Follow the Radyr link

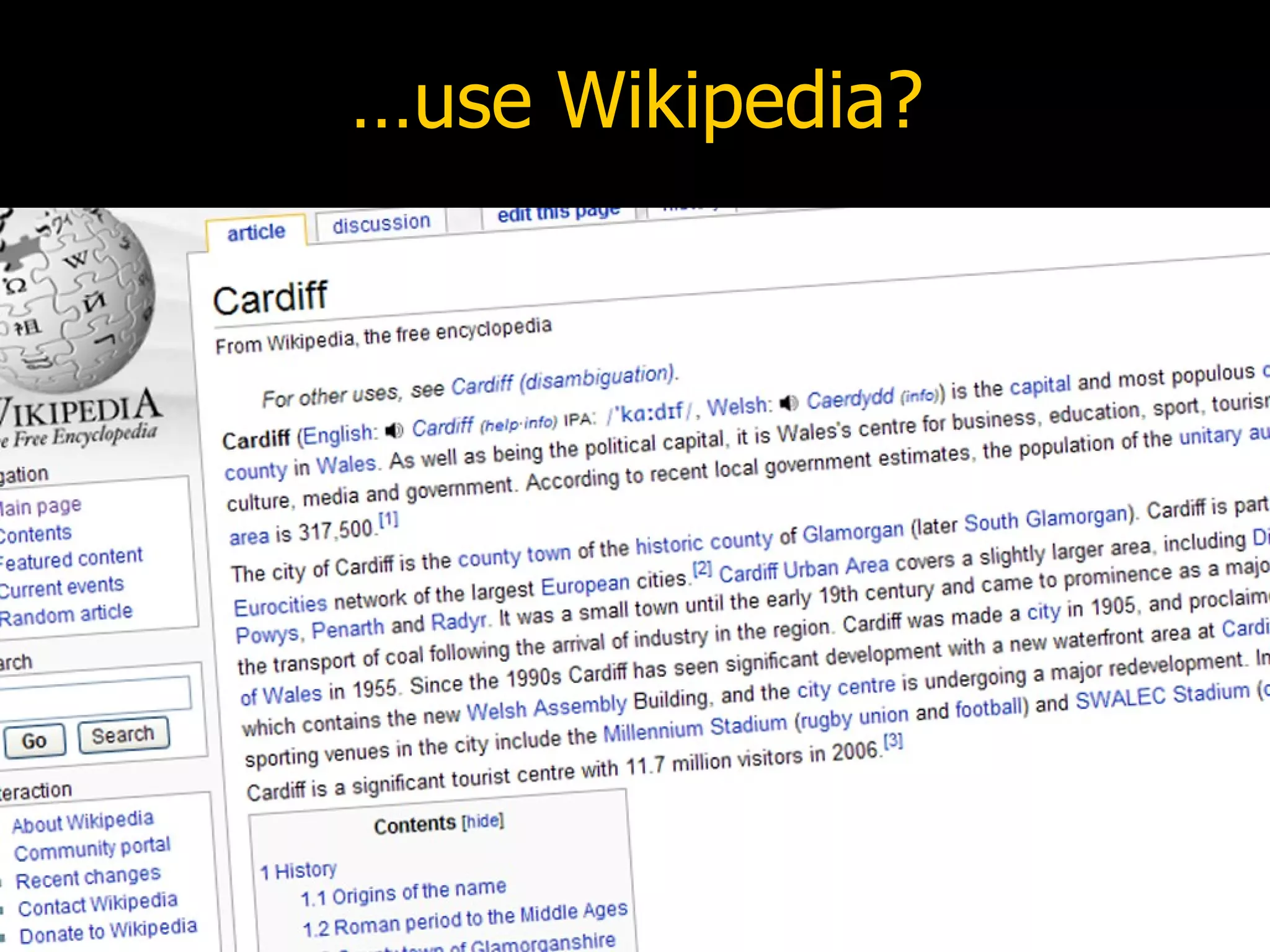(460, 622)
